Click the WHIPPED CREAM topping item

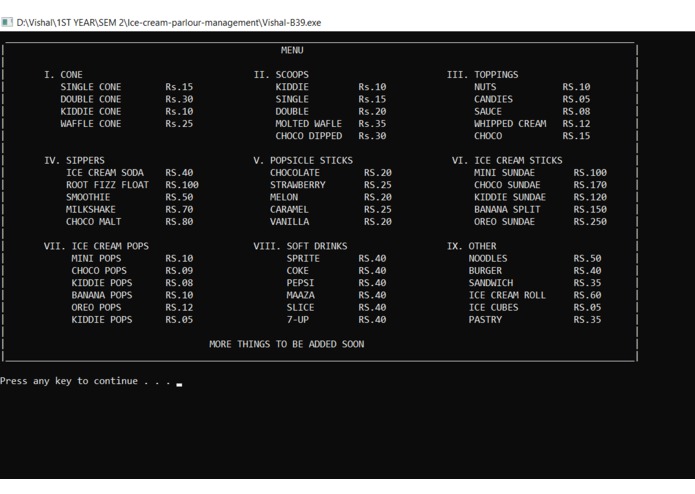(510, 124)
